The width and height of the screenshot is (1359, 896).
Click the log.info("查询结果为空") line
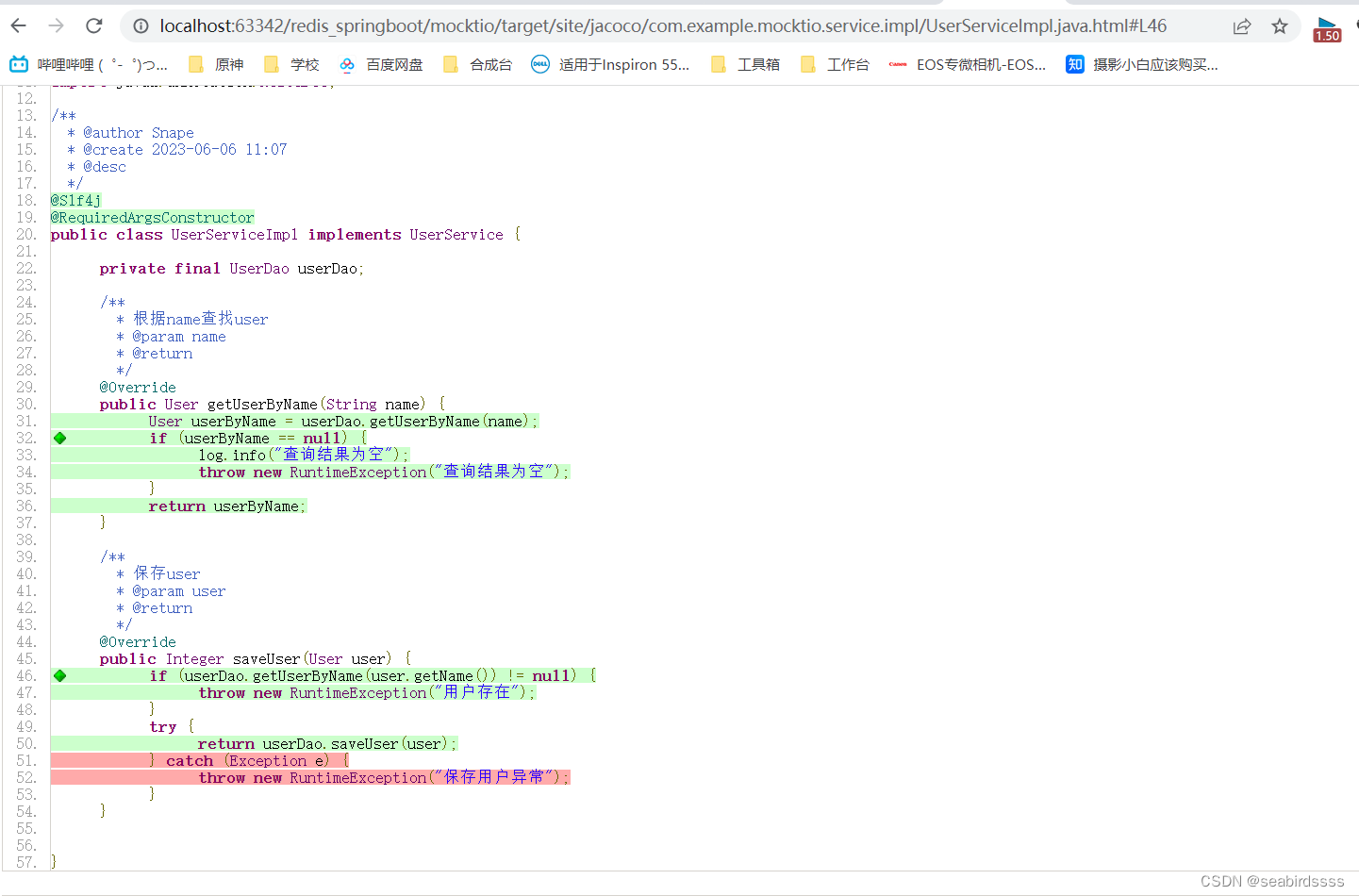(x=304, y=455)
